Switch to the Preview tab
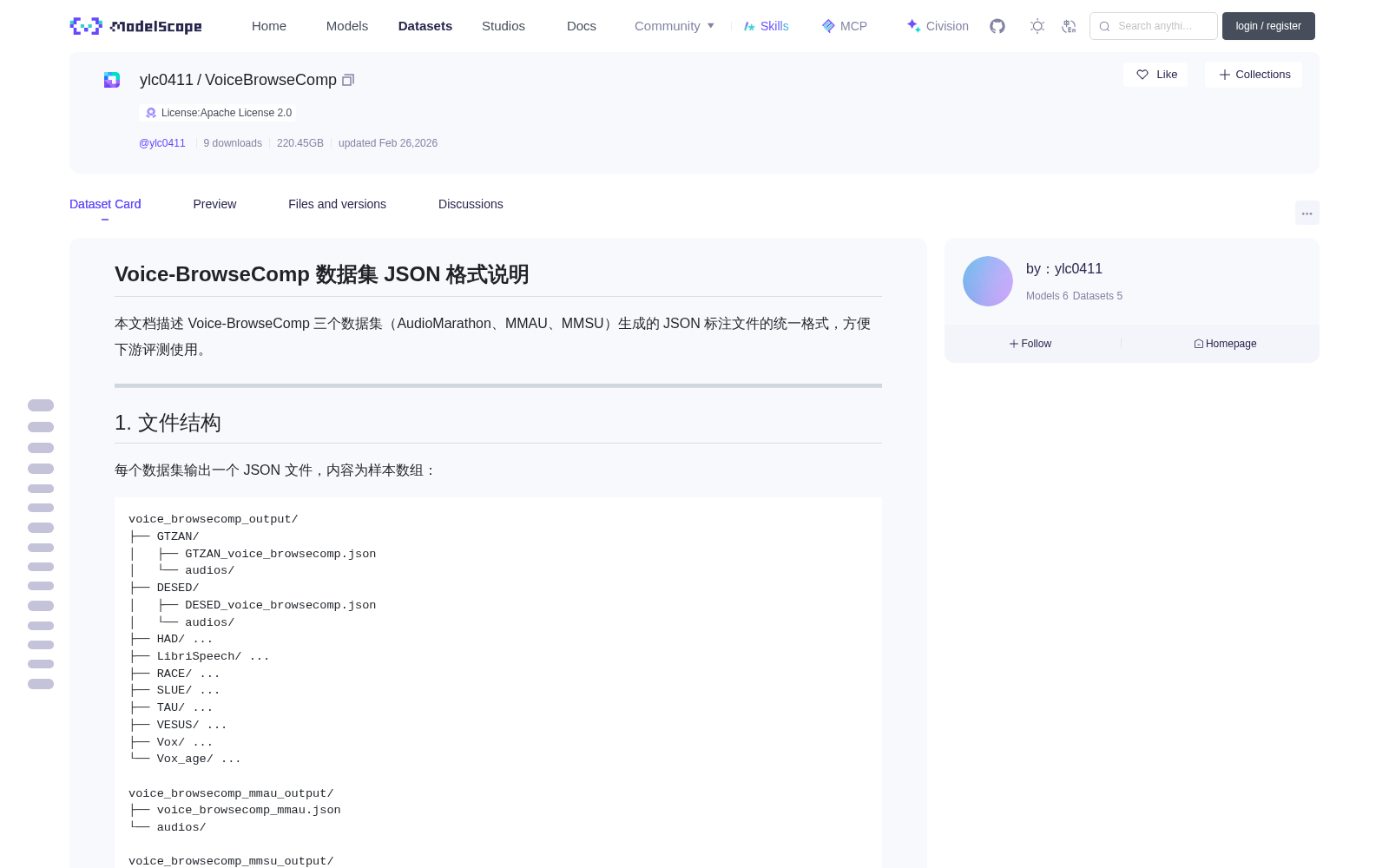This screenshot has height=868, width=1389. coord(214,204)
